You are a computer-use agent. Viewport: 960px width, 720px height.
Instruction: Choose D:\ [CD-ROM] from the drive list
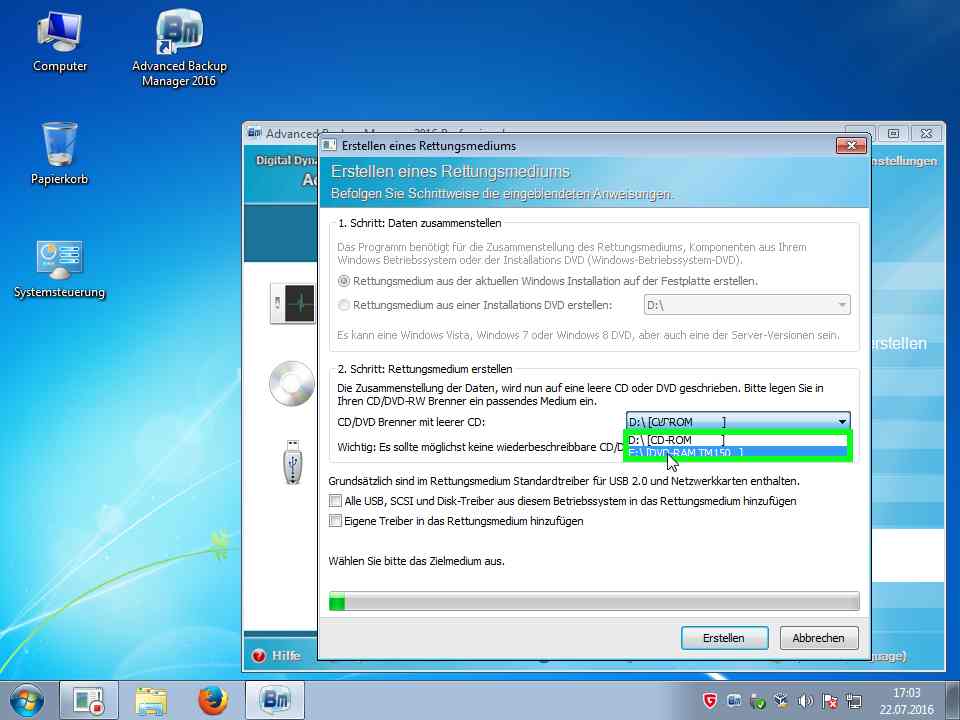(x=737, y=440)
